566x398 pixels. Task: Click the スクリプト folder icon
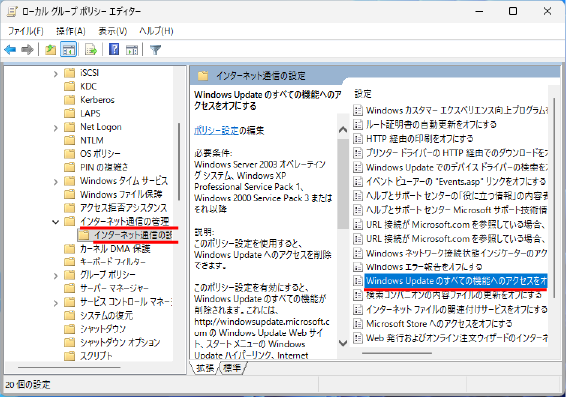click(69, 356)
